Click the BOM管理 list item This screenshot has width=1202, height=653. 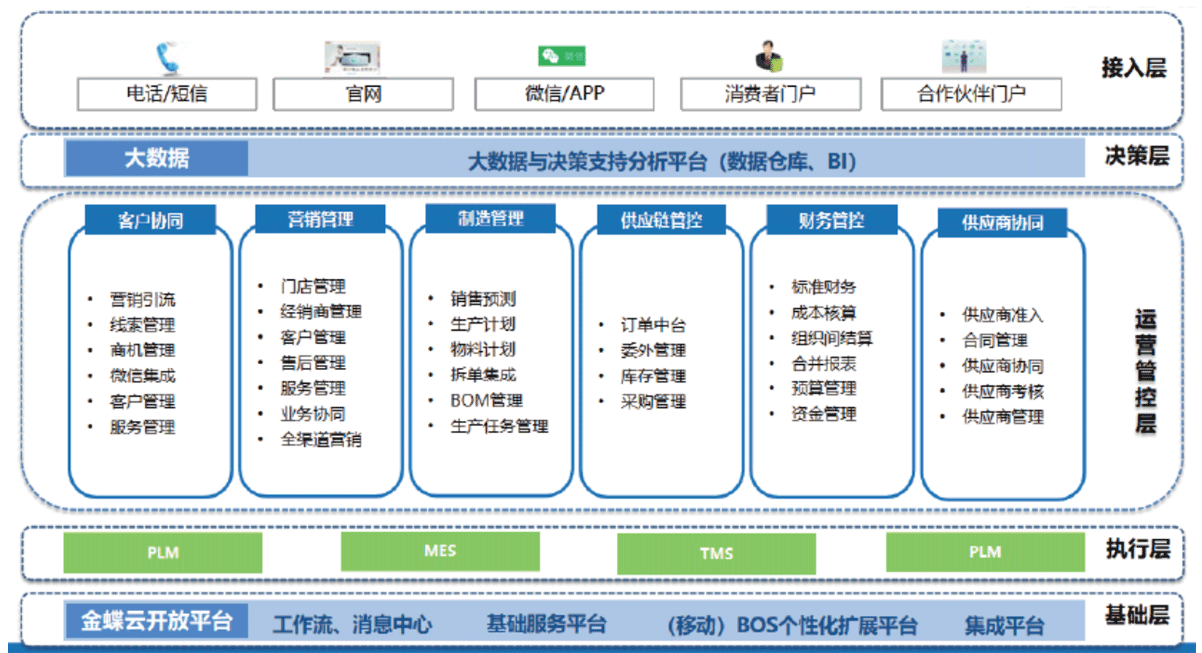tap(487, 401)
